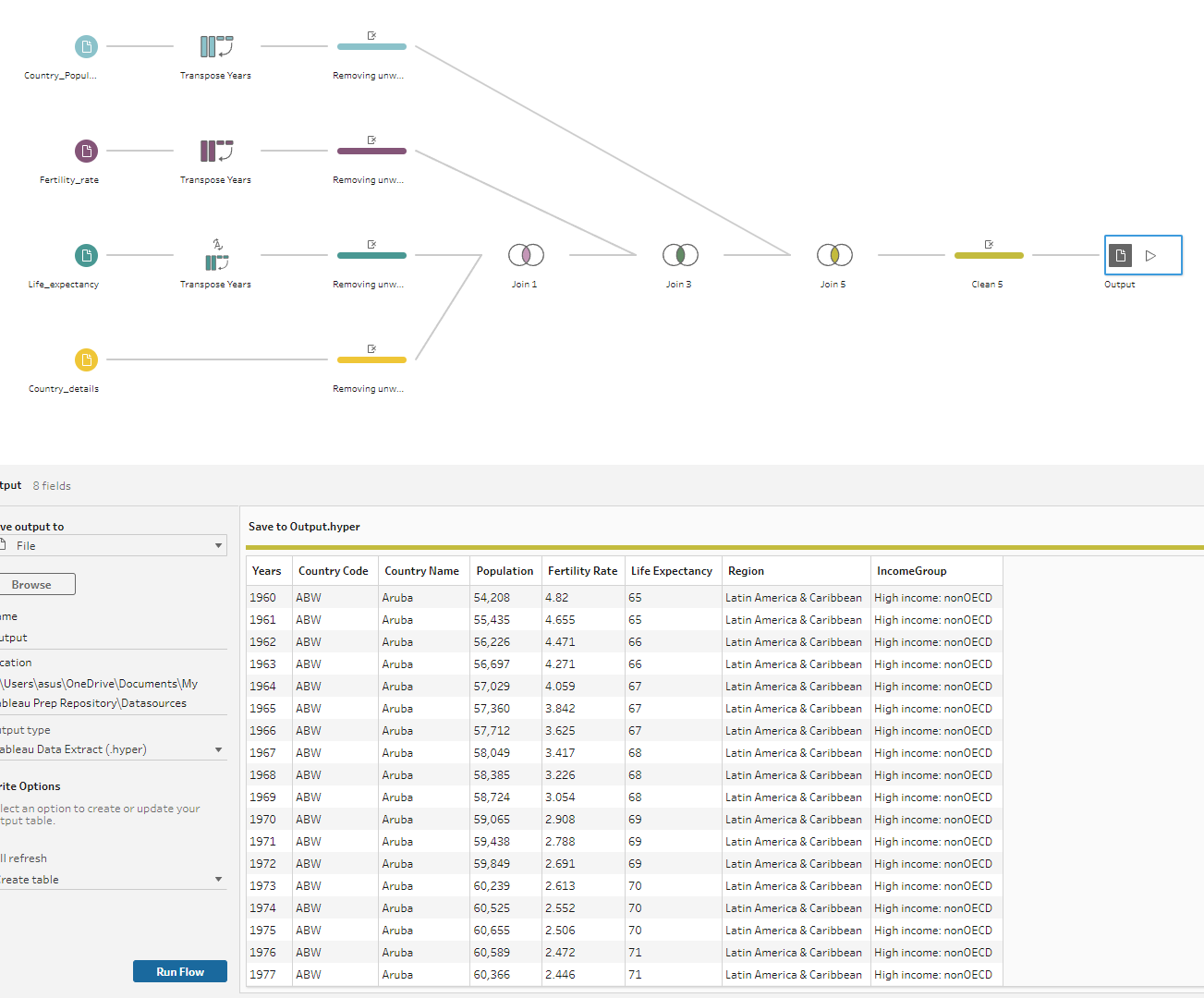Open Transpose Years pivot step after Life_expectancy
This screenshot has height=998, width=1204.
[x=216, y=255]
